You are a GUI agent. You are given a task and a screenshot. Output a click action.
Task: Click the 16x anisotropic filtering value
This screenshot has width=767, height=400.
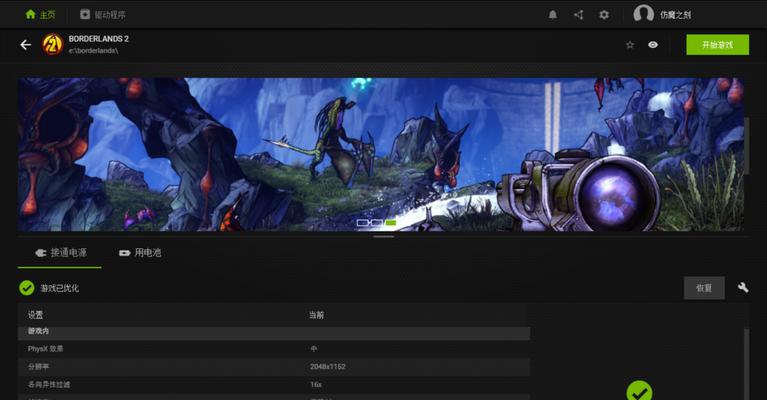tap(316, 385)
